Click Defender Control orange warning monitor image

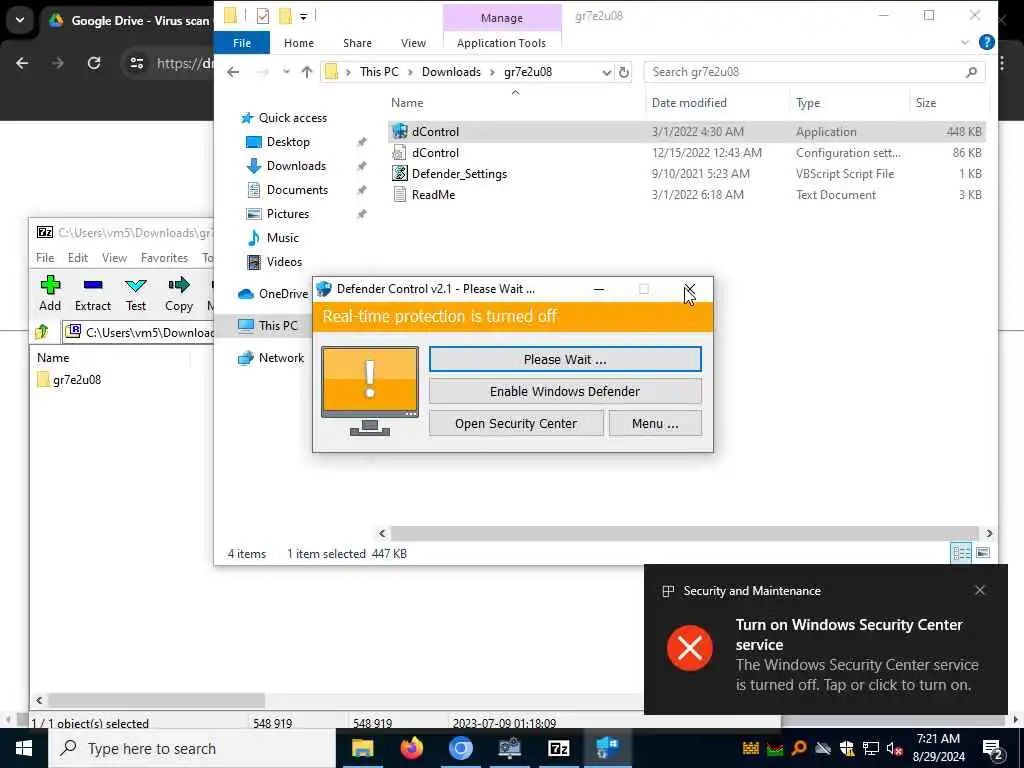pyautogui.click(x=370, y=391)
